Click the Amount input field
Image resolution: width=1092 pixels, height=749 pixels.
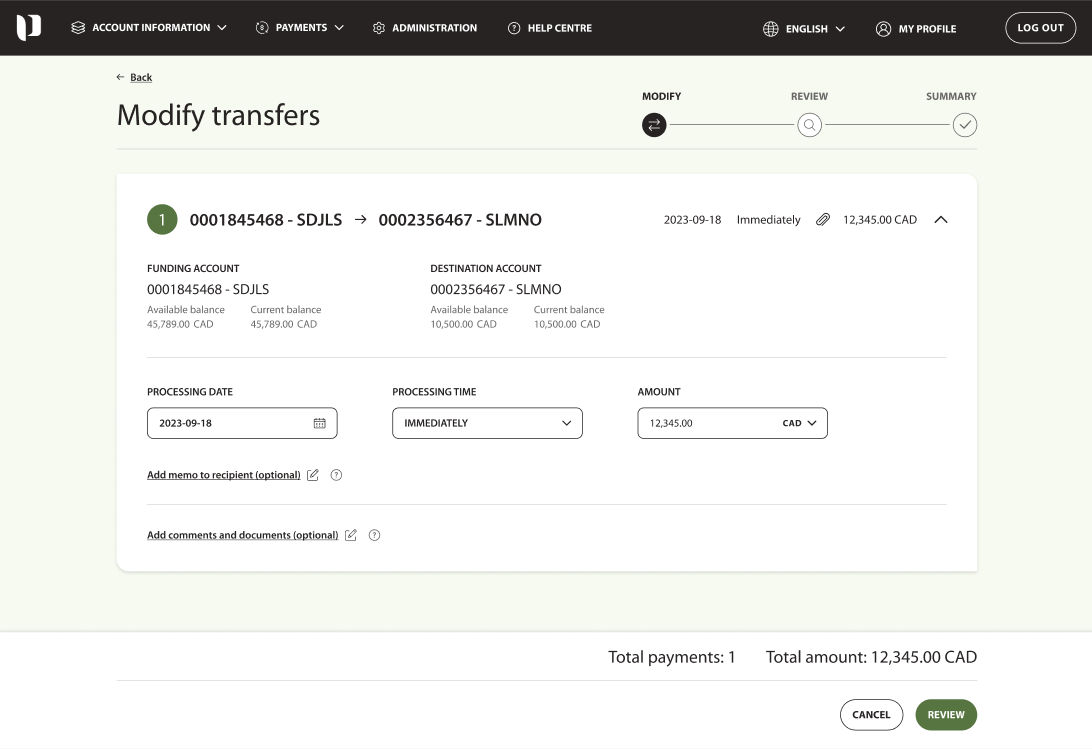pyautogui.click(x=705, y=423)
